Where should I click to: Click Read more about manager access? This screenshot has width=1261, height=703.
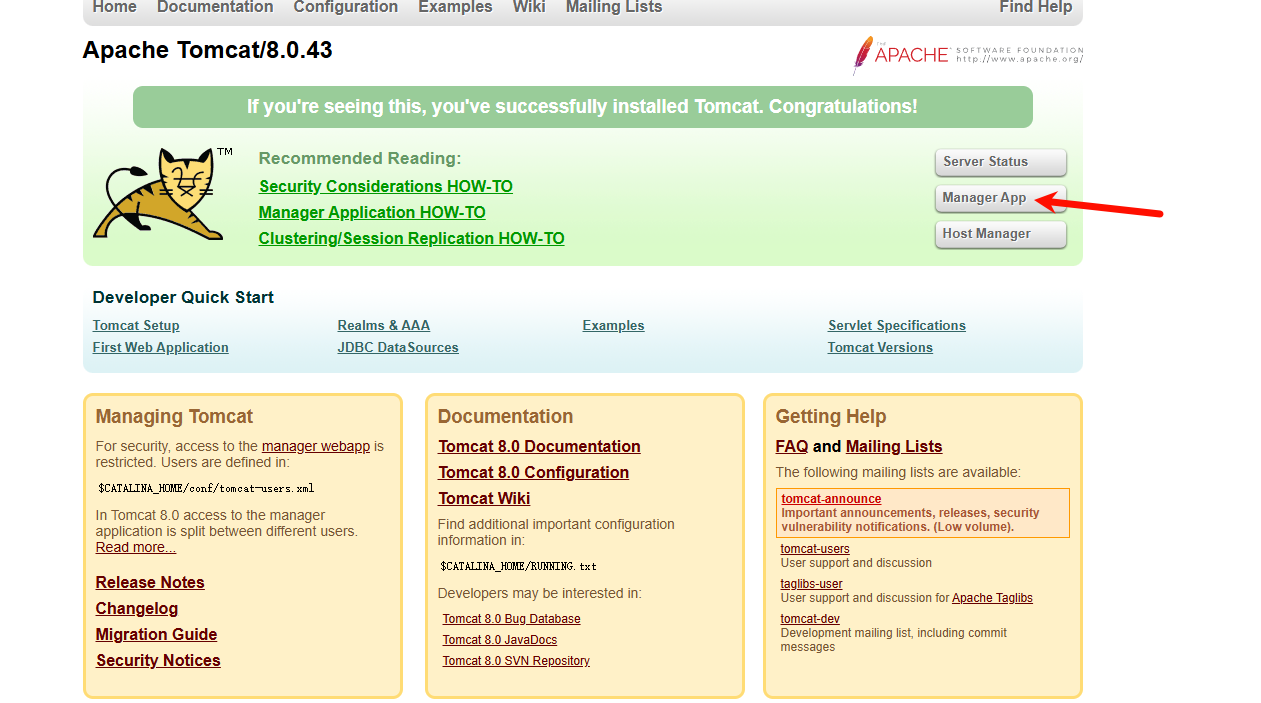coord(135,547)
